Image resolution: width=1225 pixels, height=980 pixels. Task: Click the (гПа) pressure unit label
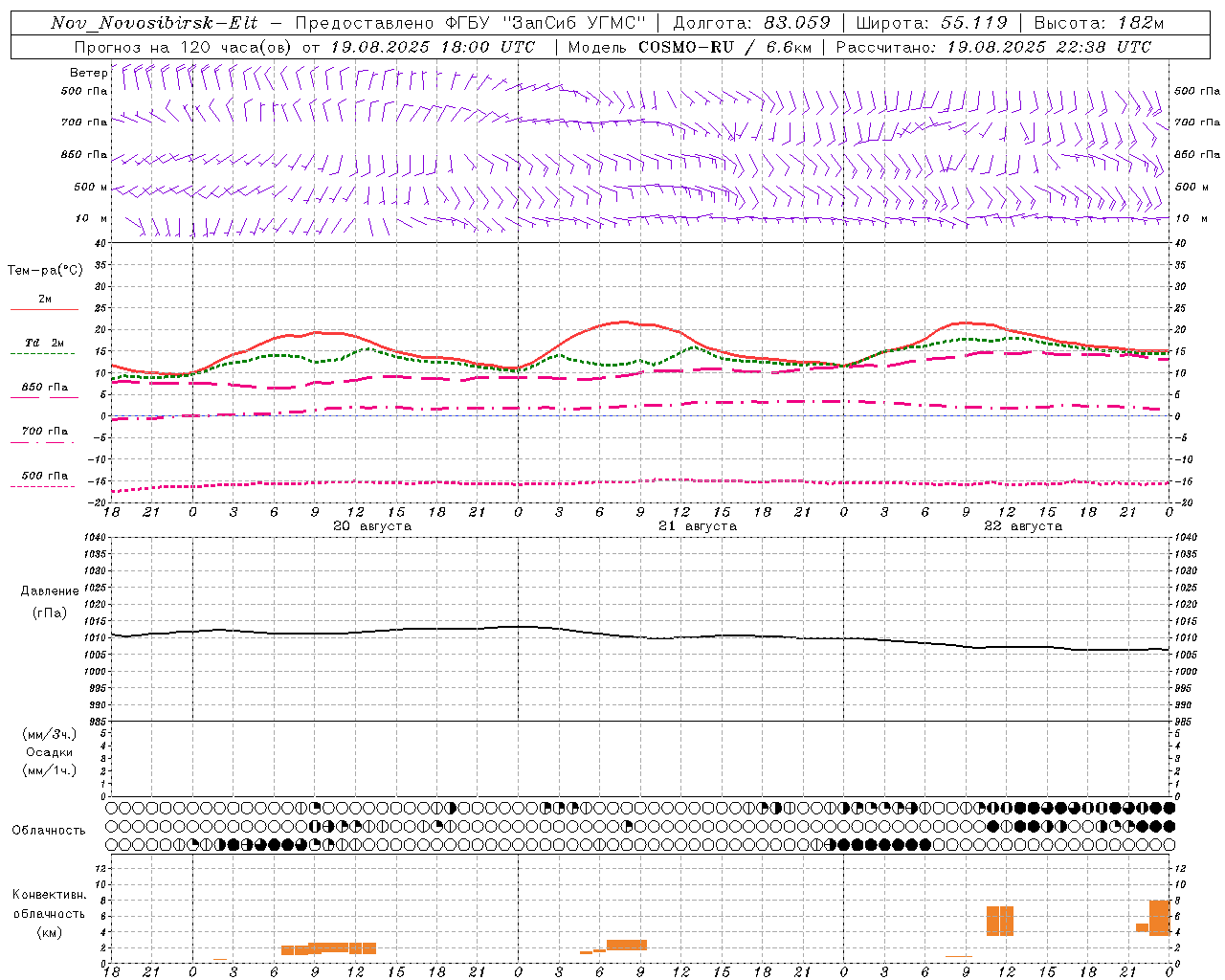[50, 612]
